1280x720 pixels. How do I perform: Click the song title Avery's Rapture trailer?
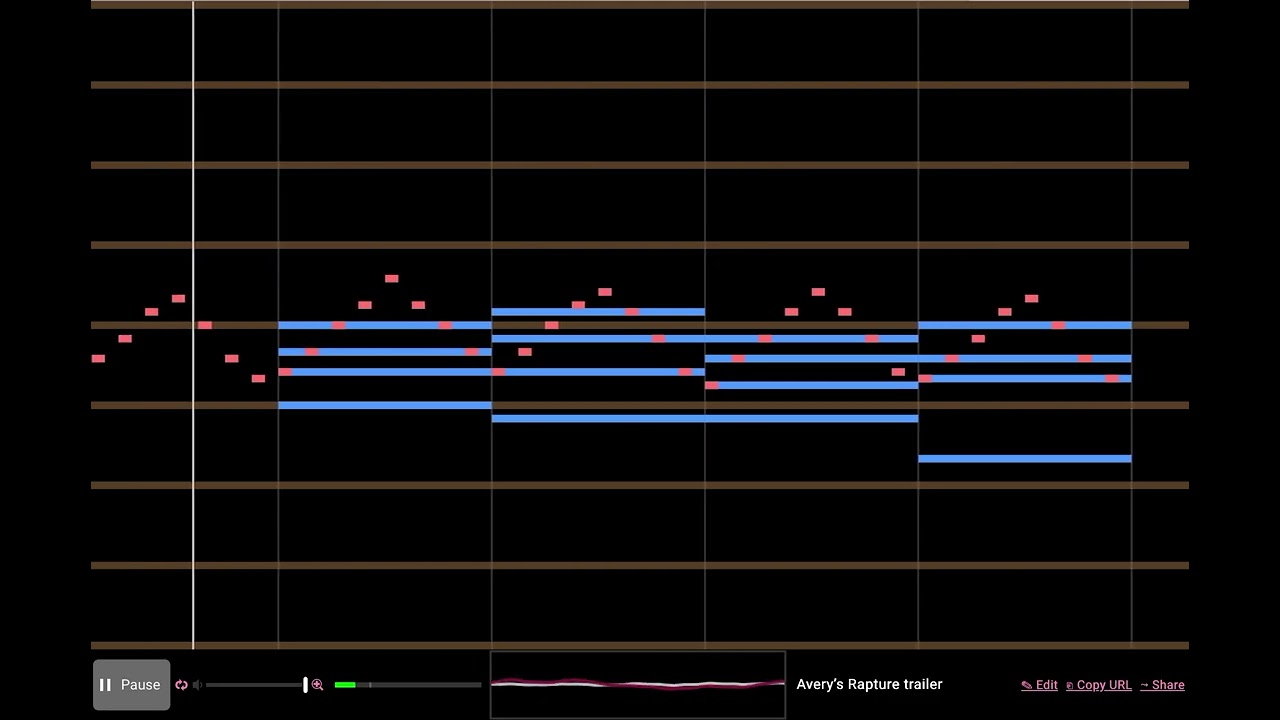869,684
